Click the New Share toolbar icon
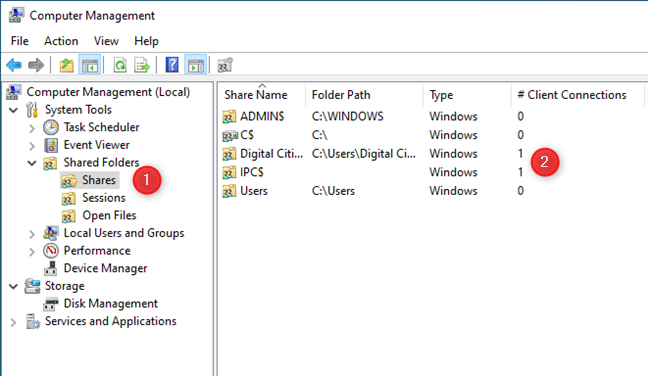The width and height of the screenshot is (648, 376). [x=225, y=65]
